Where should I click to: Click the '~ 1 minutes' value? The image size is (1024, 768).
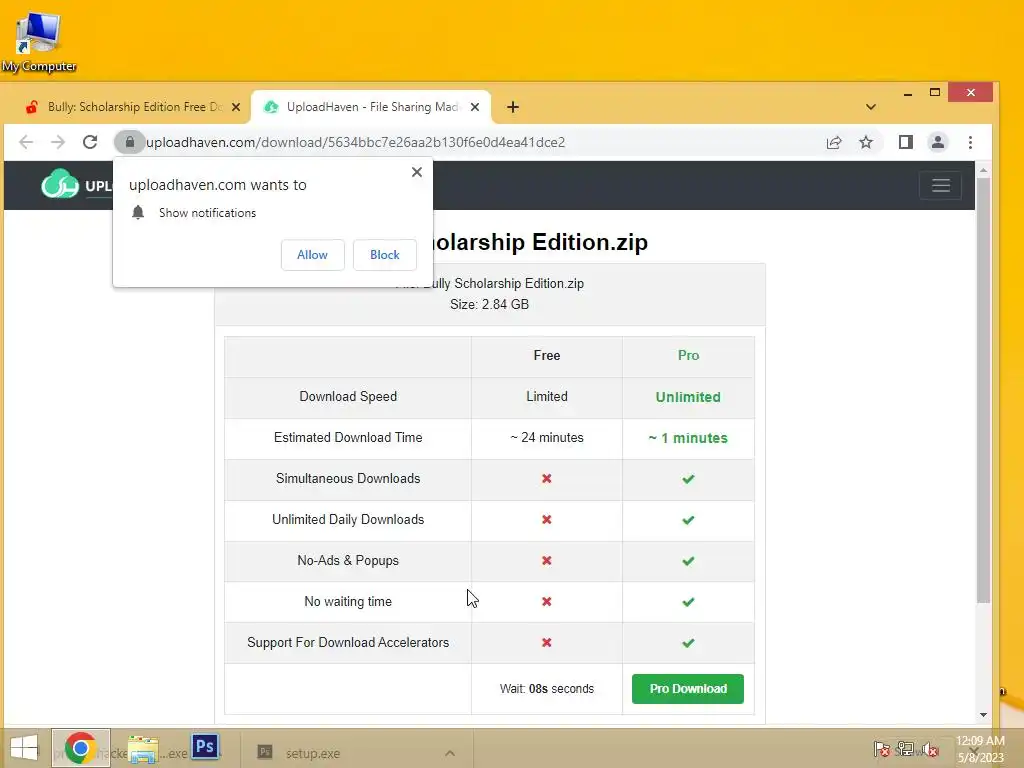click(x=688, y=438)
